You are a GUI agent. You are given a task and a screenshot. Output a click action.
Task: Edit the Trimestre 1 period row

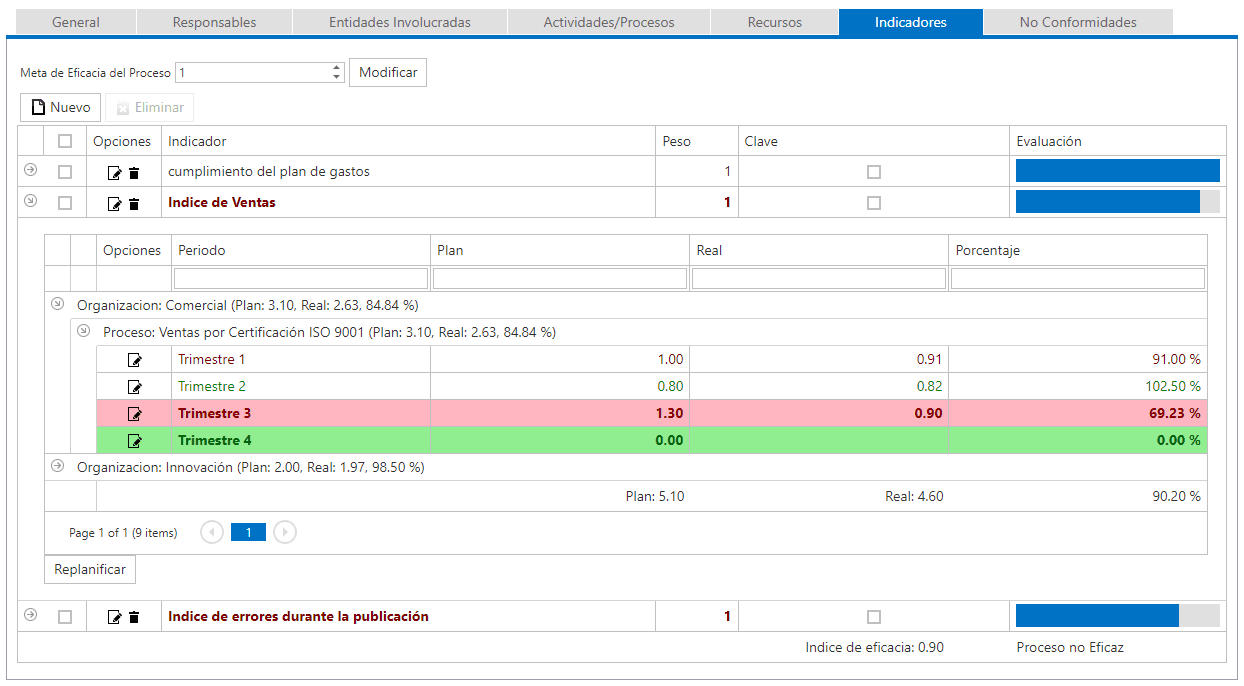(135, 360)
